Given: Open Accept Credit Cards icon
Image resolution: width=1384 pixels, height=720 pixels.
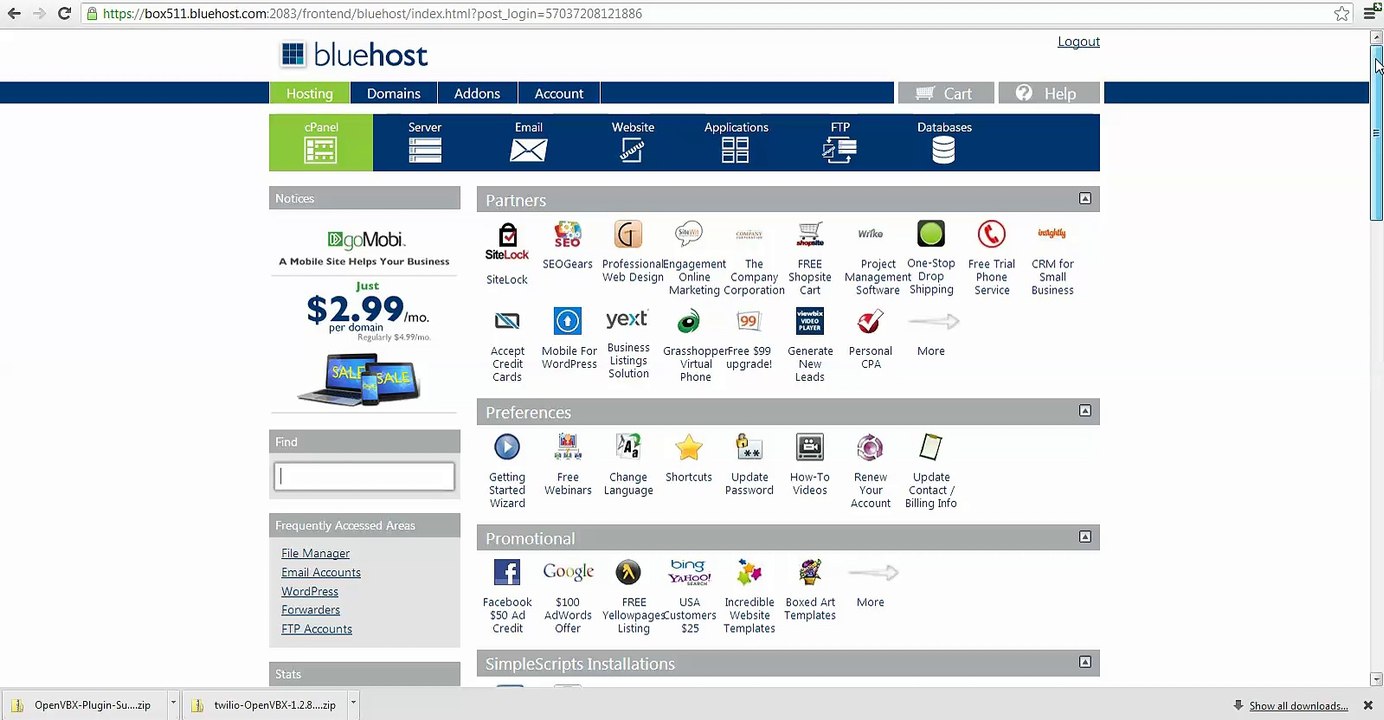Looking at the screenshot, I should tap(507, 321).
